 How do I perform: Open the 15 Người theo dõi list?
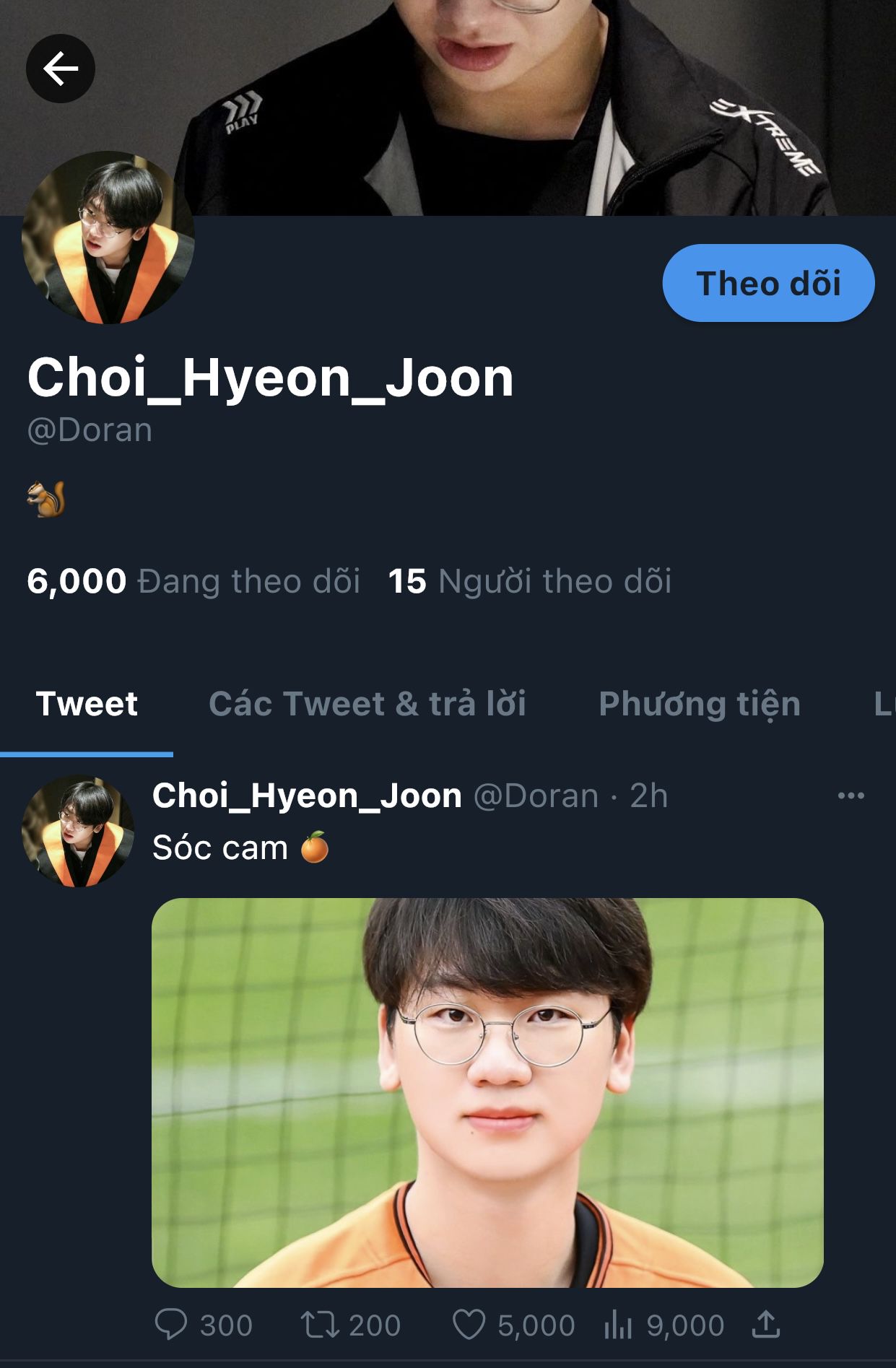pyautogui.click(x=530, y=581)
